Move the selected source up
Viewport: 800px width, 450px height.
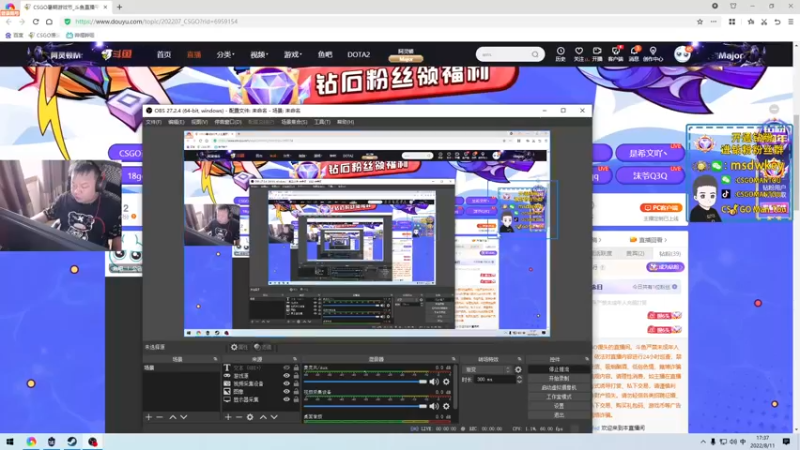tap(263, 417)
